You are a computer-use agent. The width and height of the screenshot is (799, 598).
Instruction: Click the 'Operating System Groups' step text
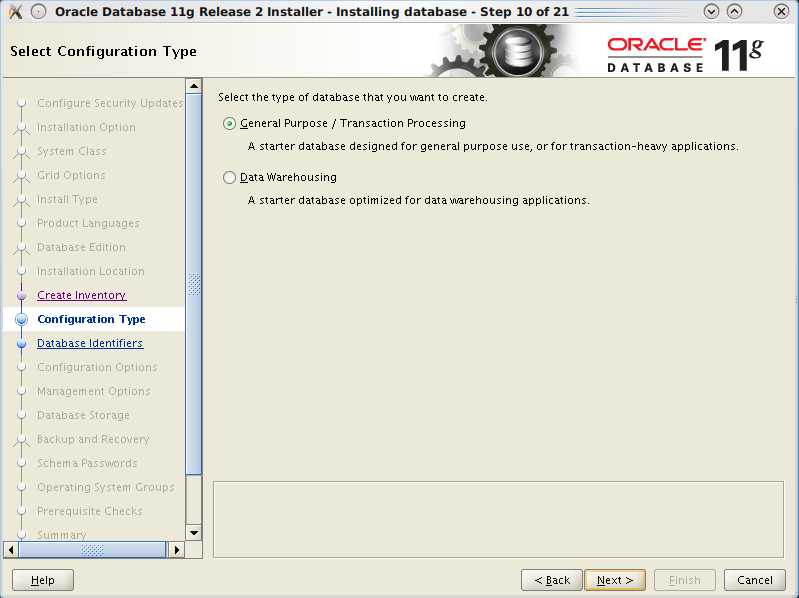click(105, 487)
